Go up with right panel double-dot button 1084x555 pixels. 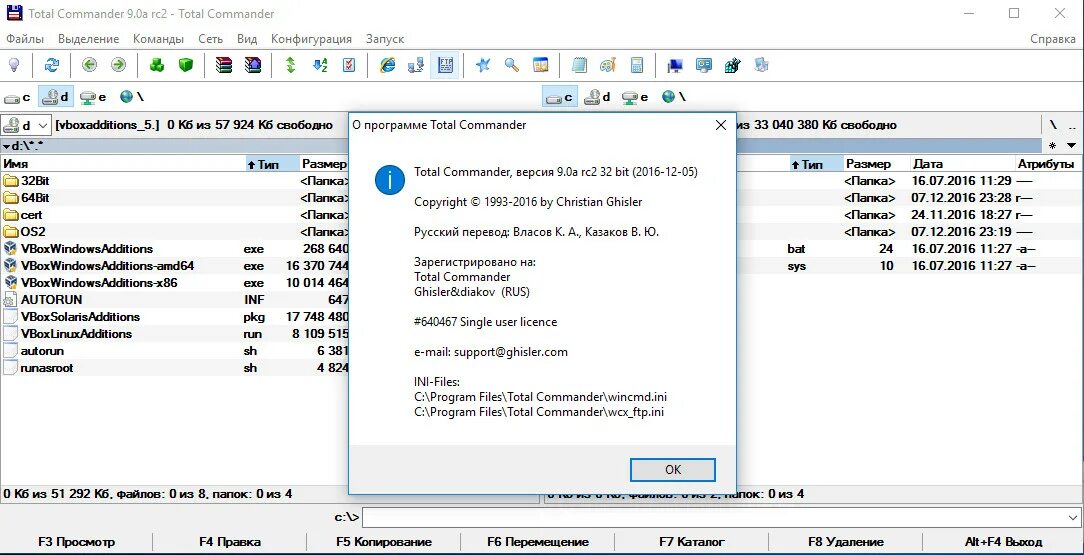[x=1072, y=125]
